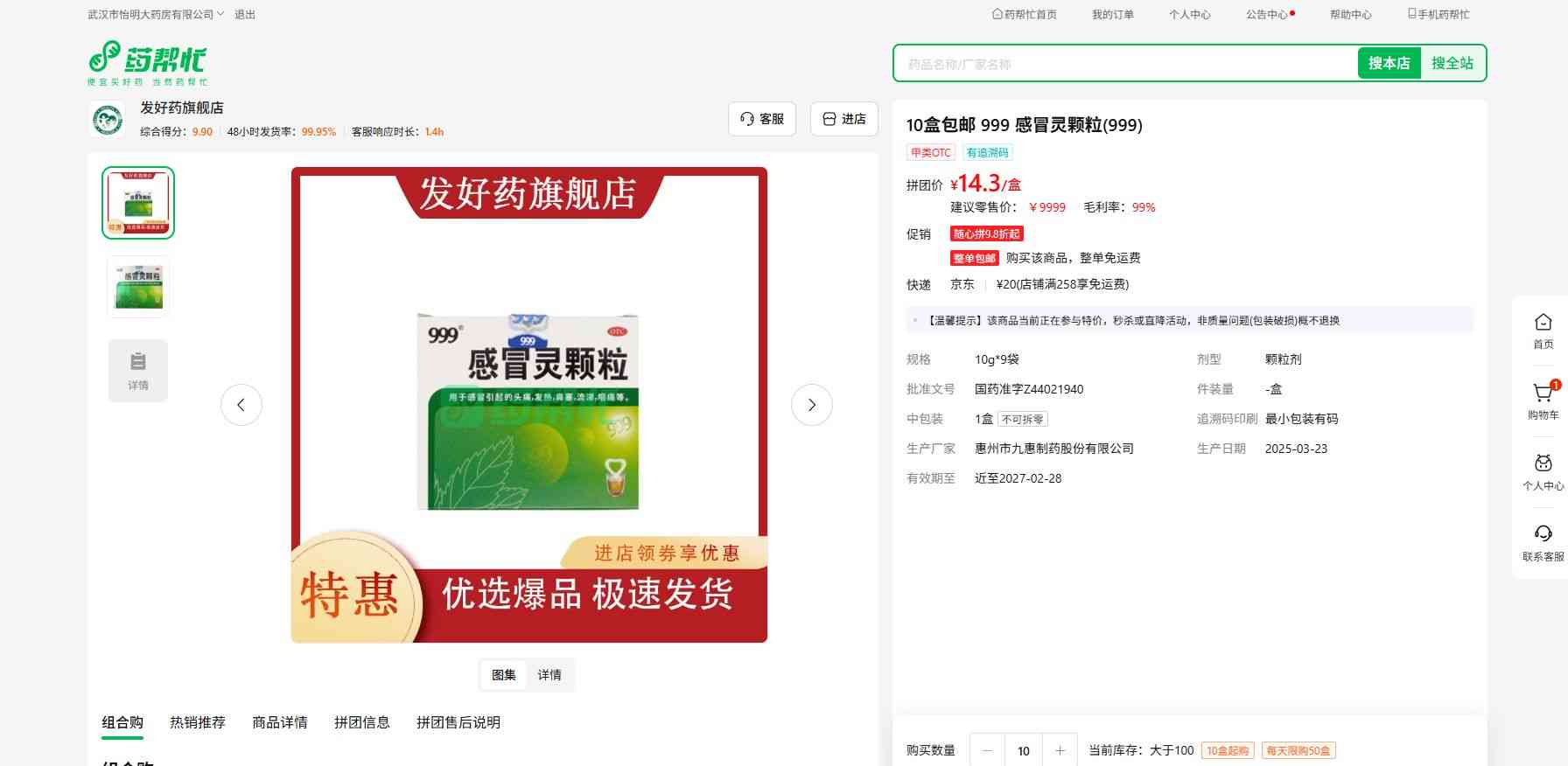Switch to 拼团售后说明 tab

pos(458,722)
